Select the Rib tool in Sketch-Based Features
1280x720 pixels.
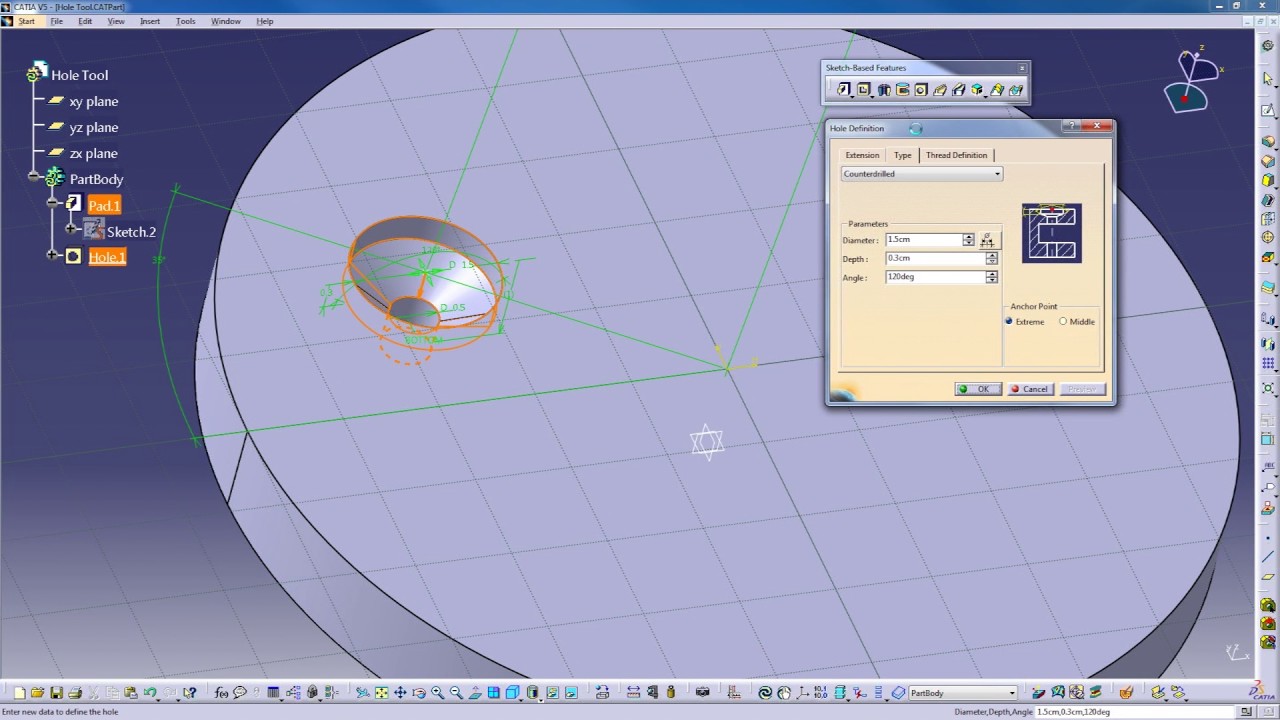click(940, 90)
